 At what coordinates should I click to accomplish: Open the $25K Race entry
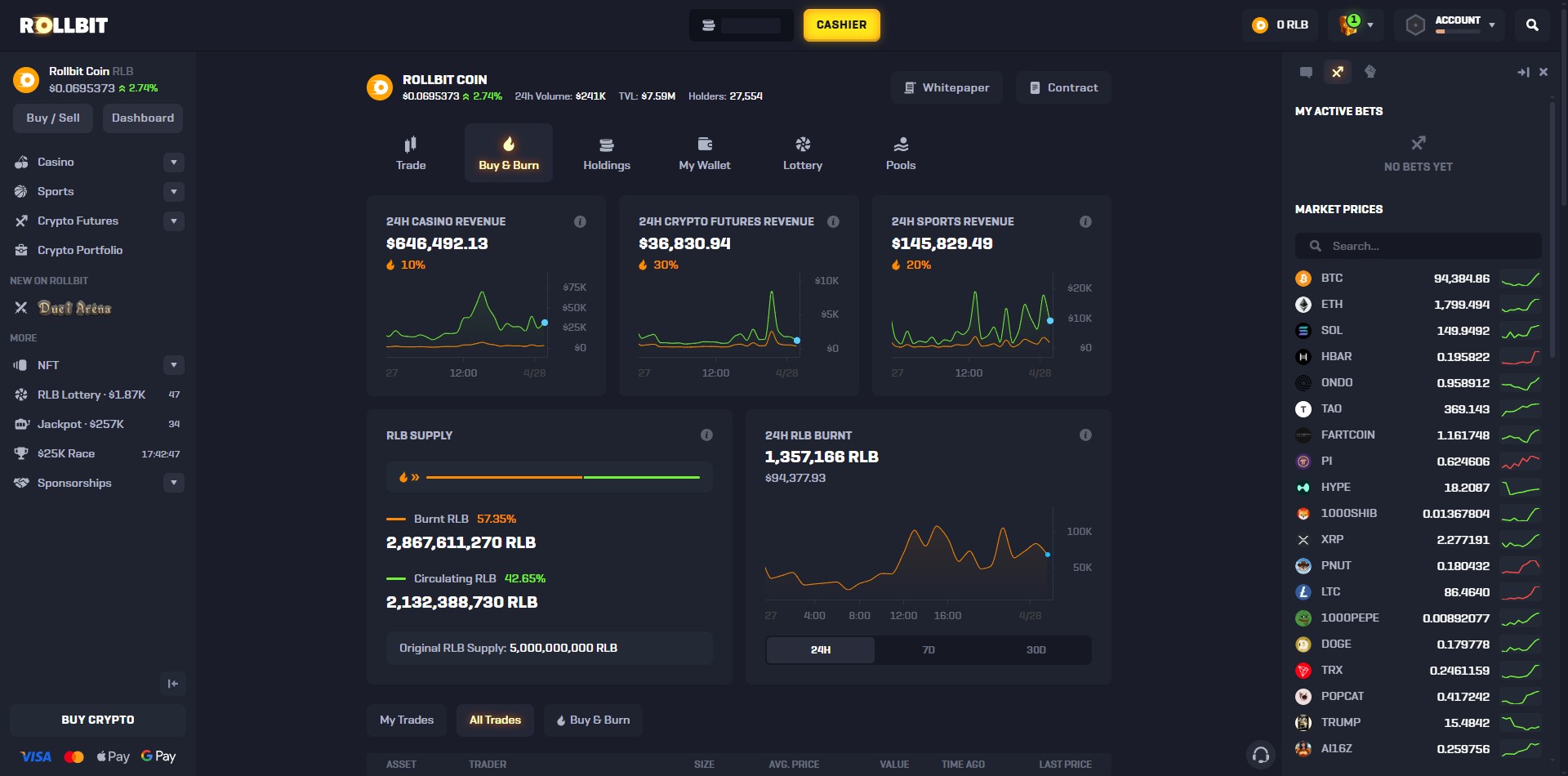coord(98,453)
